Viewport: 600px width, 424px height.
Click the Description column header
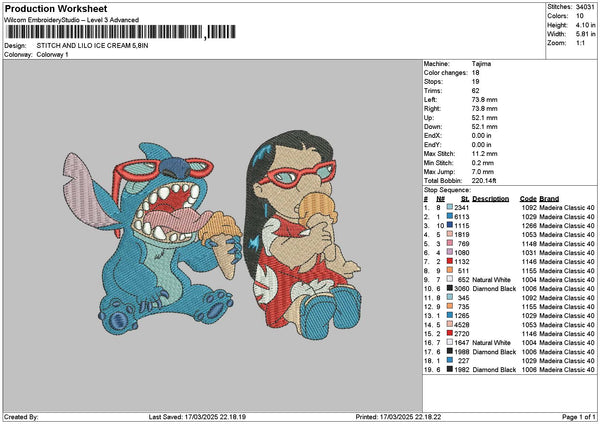click(491, 199)
